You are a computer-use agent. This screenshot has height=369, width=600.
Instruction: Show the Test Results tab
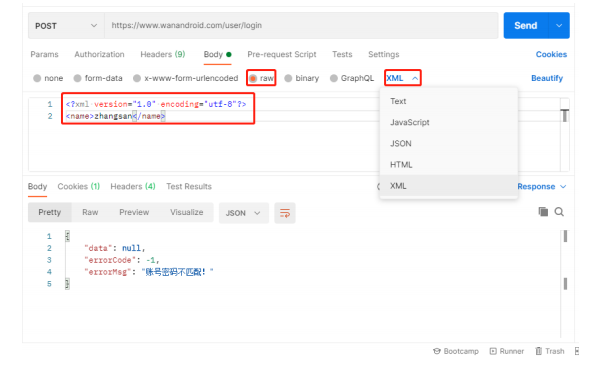(x=189, y=186)
